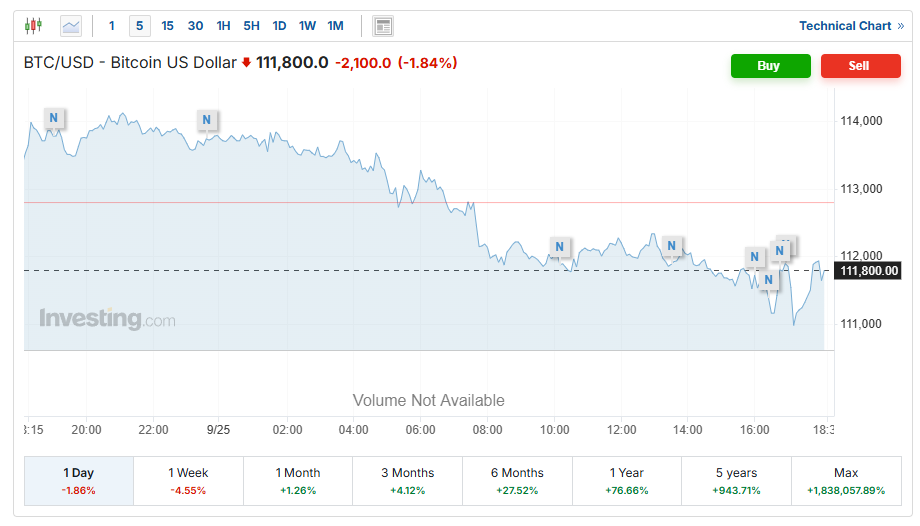
Task: Select the 1H chart interval
Action: (x=223, y=26)
